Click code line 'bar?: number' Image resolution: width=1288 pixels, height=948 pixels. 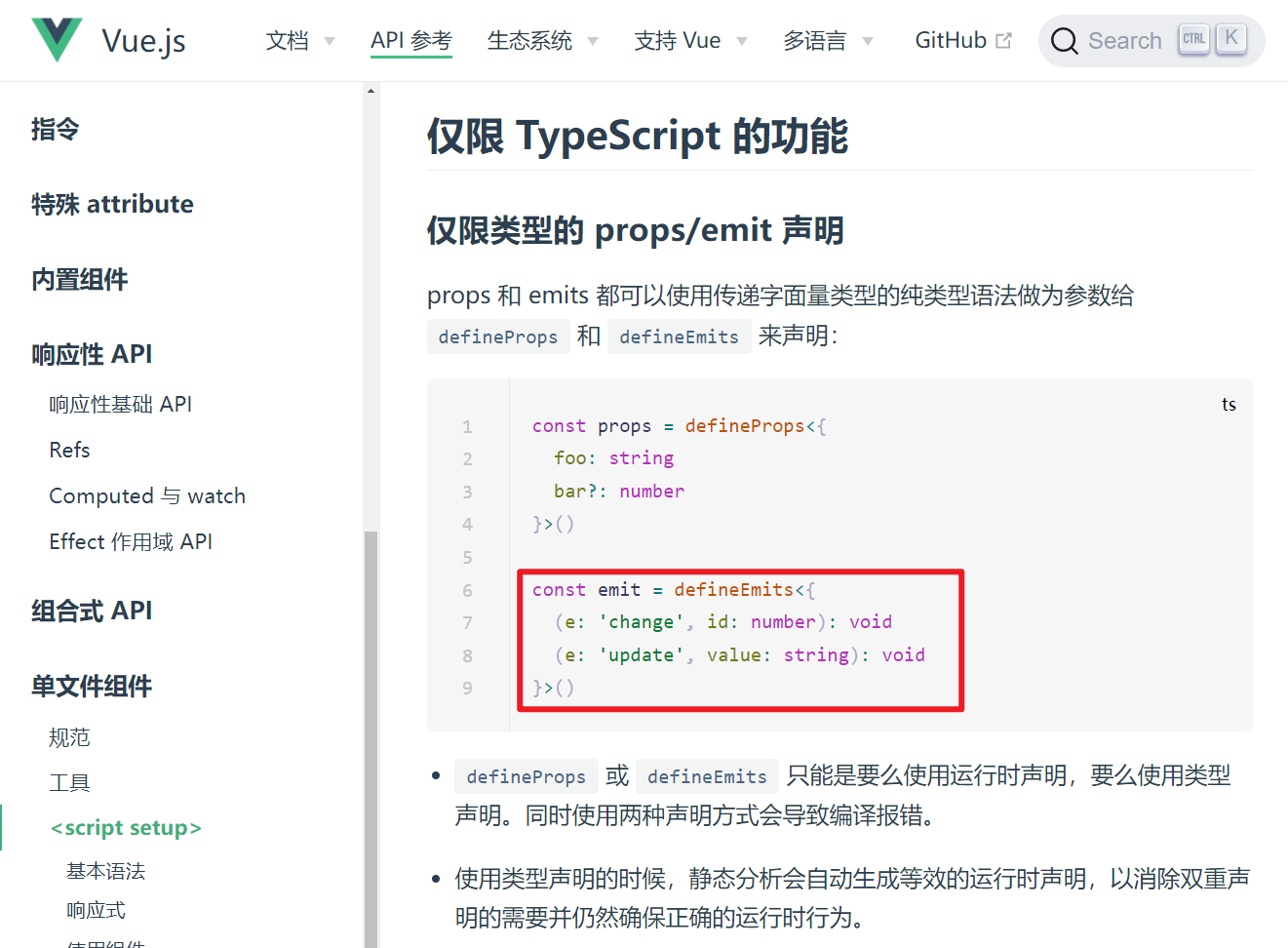[619, 492]
